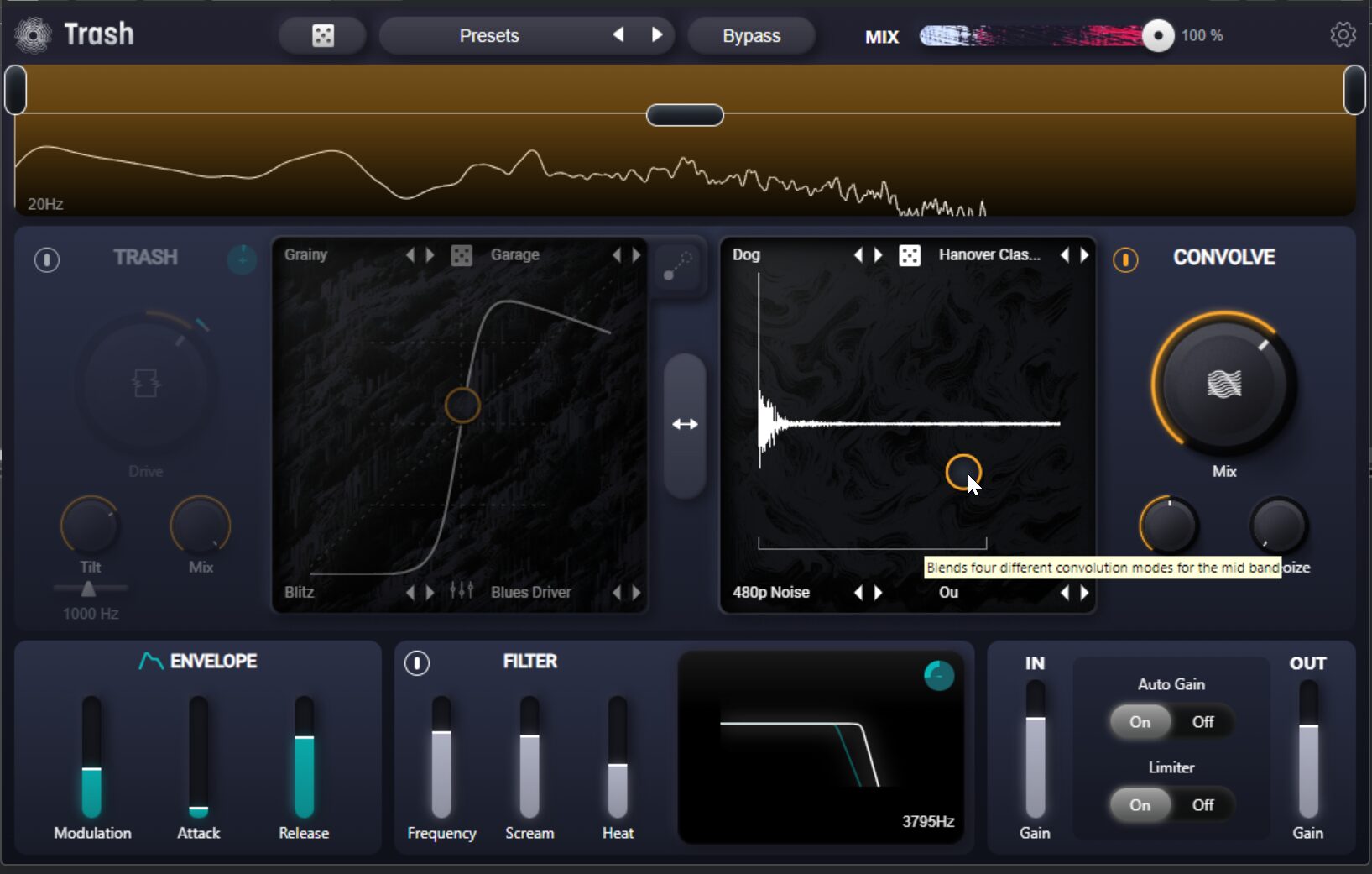
Task: Select previous style for Garage slot
Action: point(617,254)
